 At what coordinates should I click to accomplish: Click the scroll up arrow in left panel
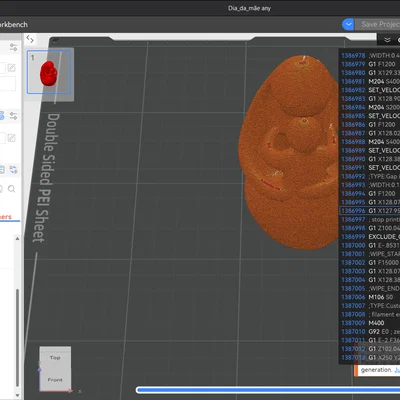click(x=17, y=238)
